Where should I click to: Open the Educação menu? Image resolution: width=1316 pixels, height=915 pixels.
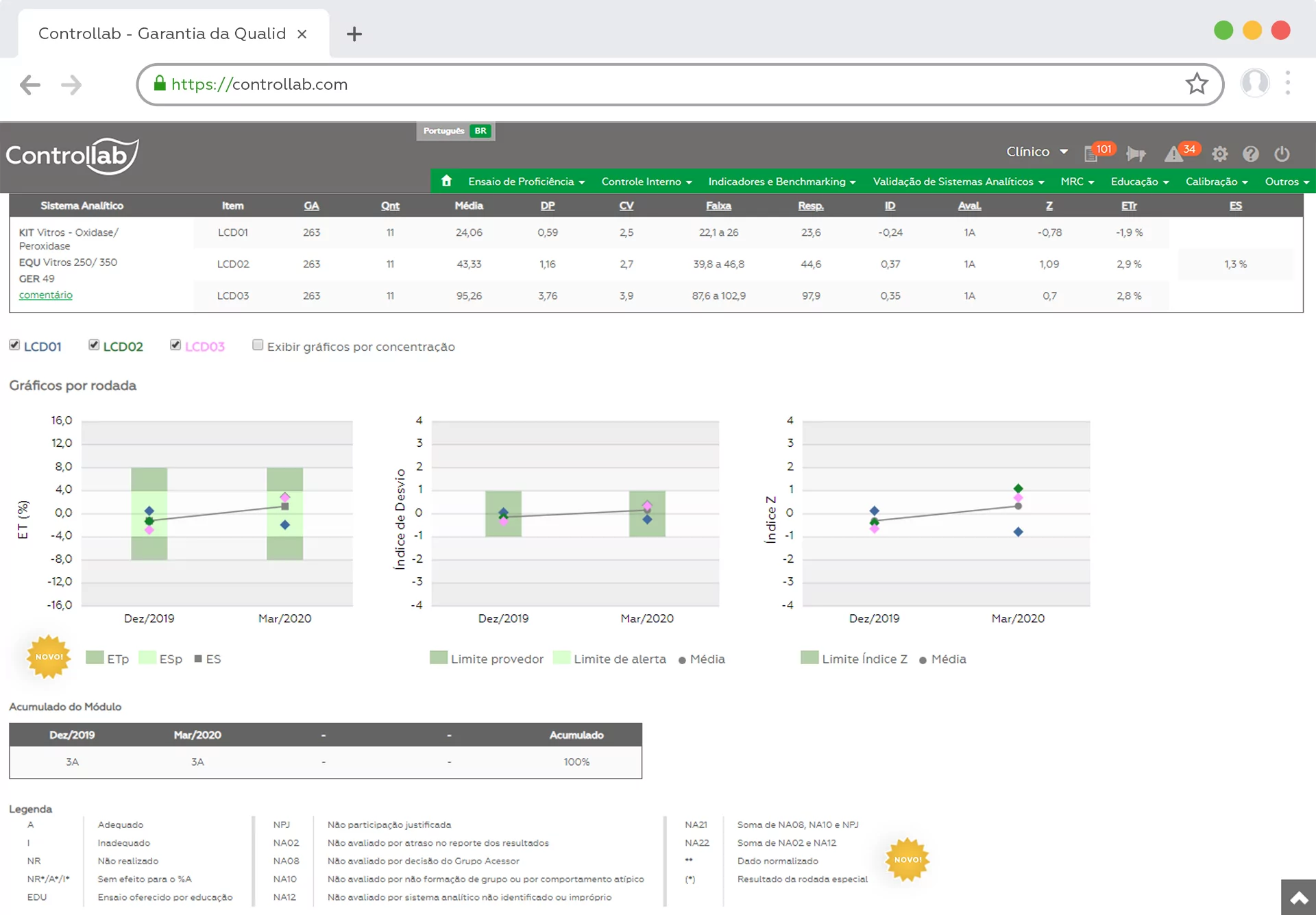1139,182
